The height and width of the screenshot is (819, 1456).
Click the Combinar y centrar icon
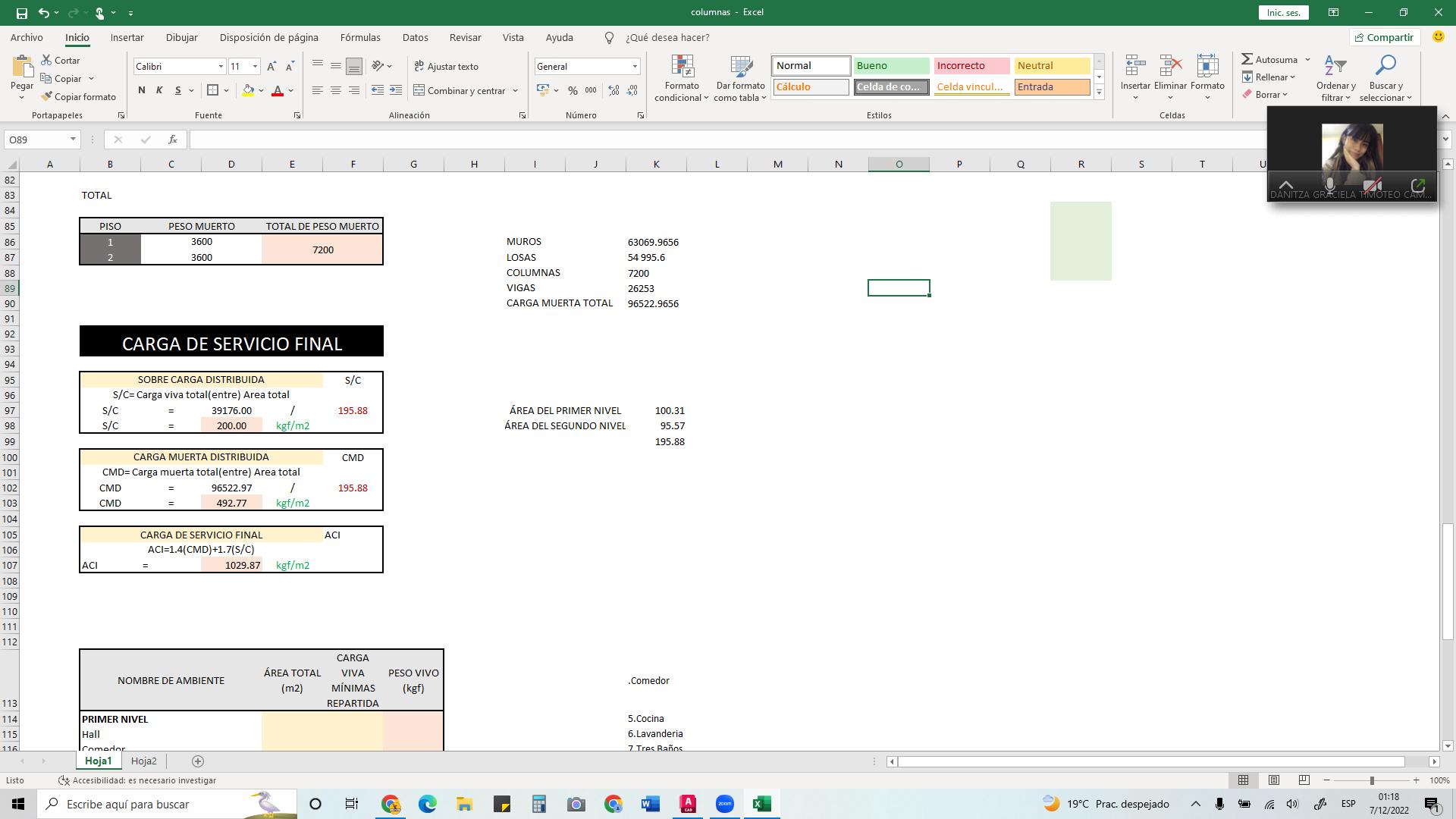[x=419, y=90]
